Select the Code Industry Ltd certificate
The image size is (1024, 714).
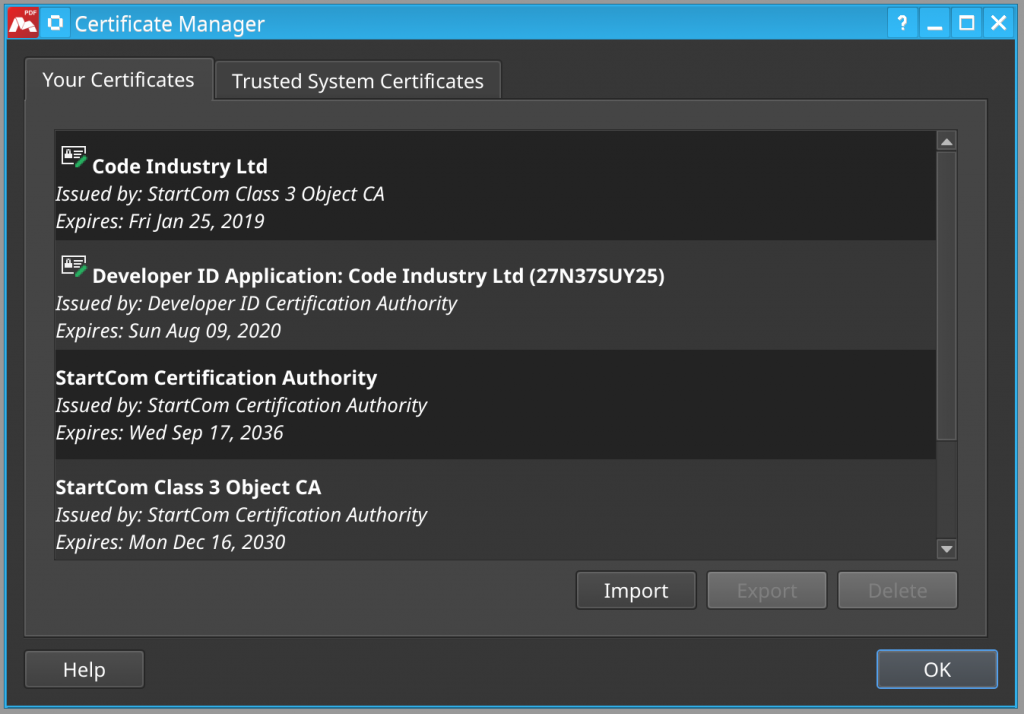[x=496, y=186]
